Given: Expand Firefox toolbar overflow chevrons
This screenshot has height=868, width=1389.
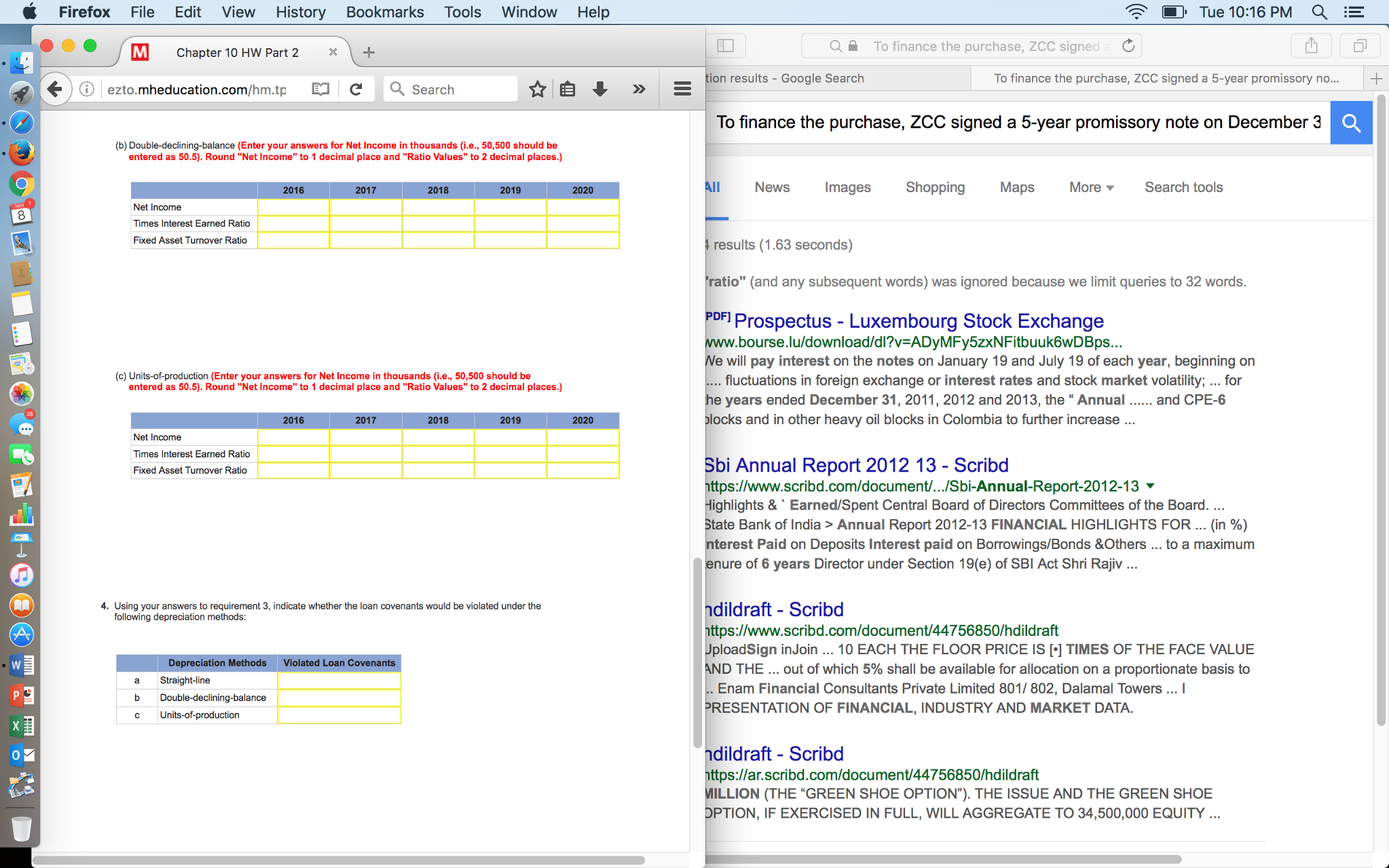Looking at the screenshot, I should [639, 89].
